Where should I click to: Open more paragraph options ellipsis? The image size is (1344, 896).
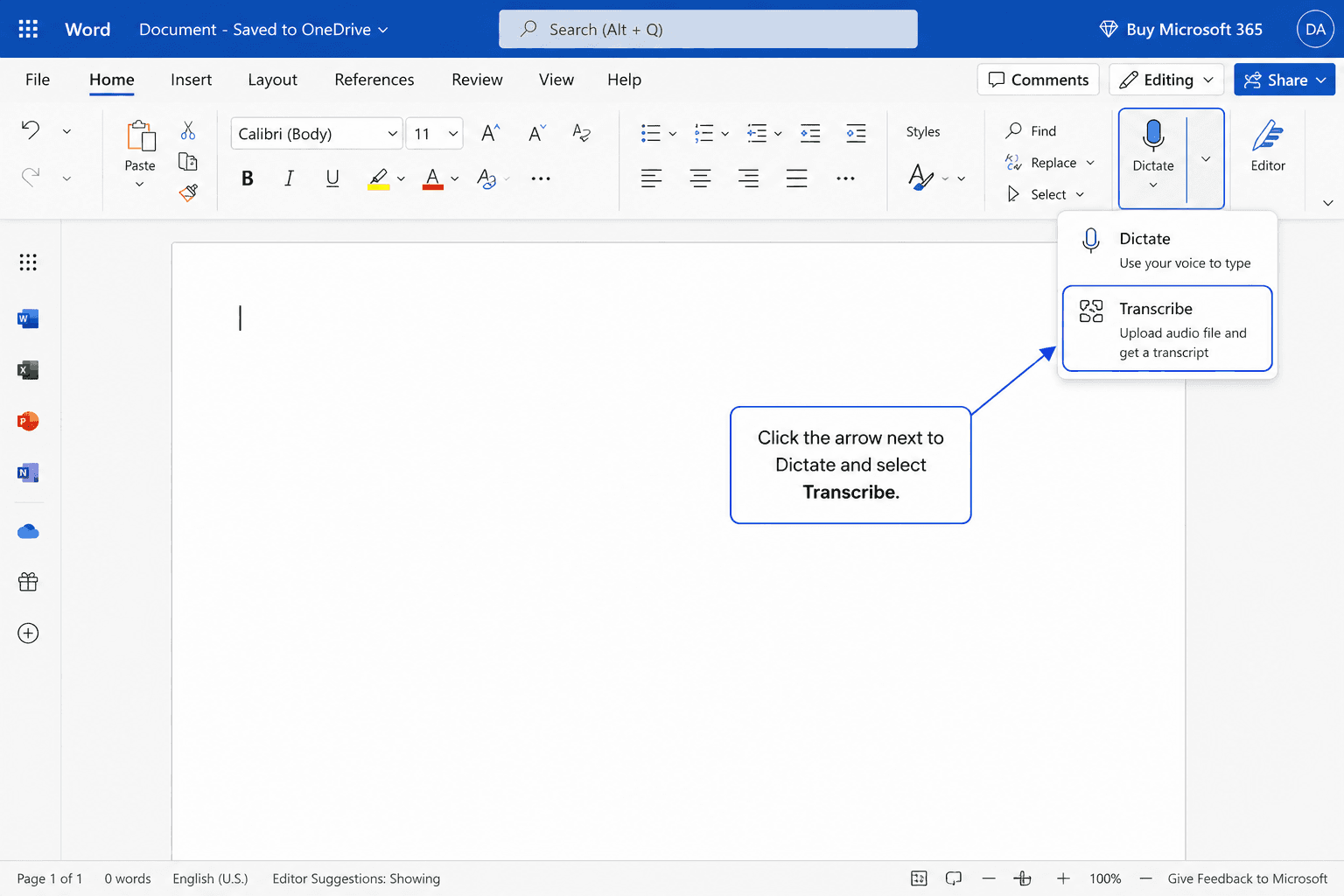click(845, 178)
